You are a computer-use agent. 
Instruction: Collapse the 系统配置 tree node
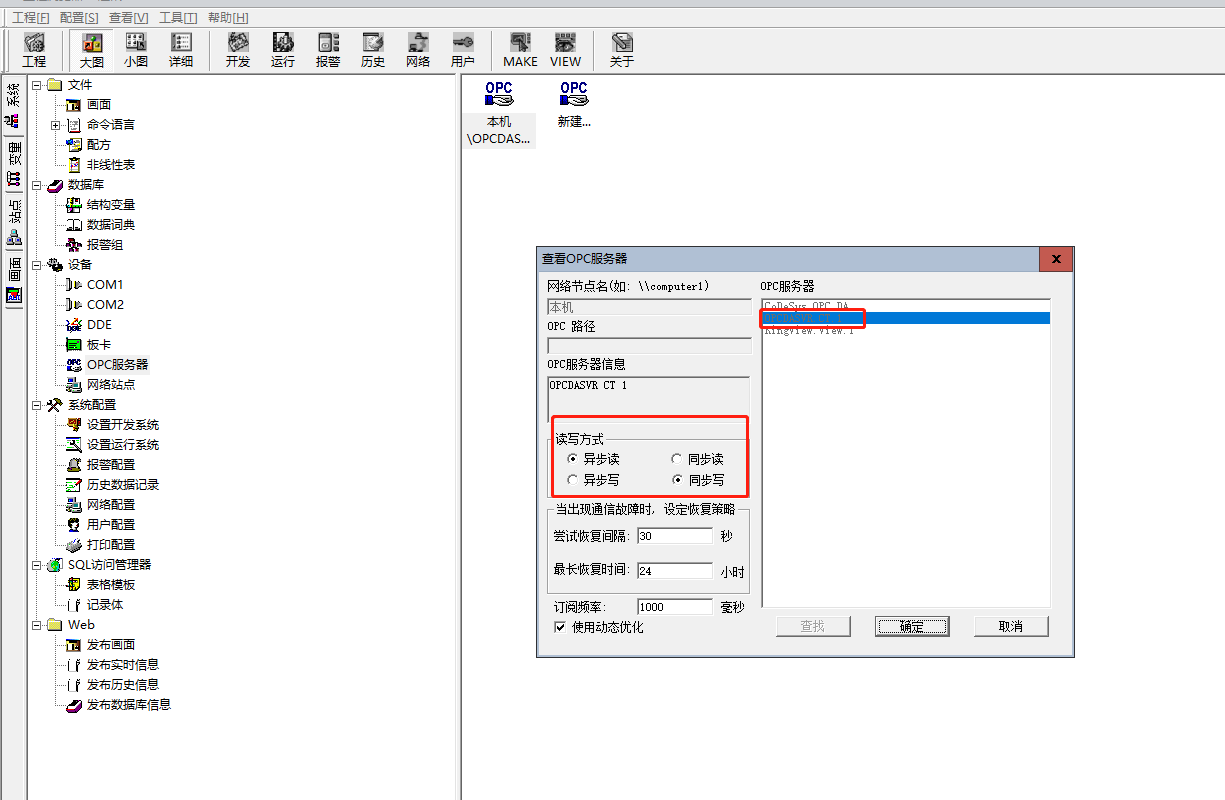[x=37, y=404]
